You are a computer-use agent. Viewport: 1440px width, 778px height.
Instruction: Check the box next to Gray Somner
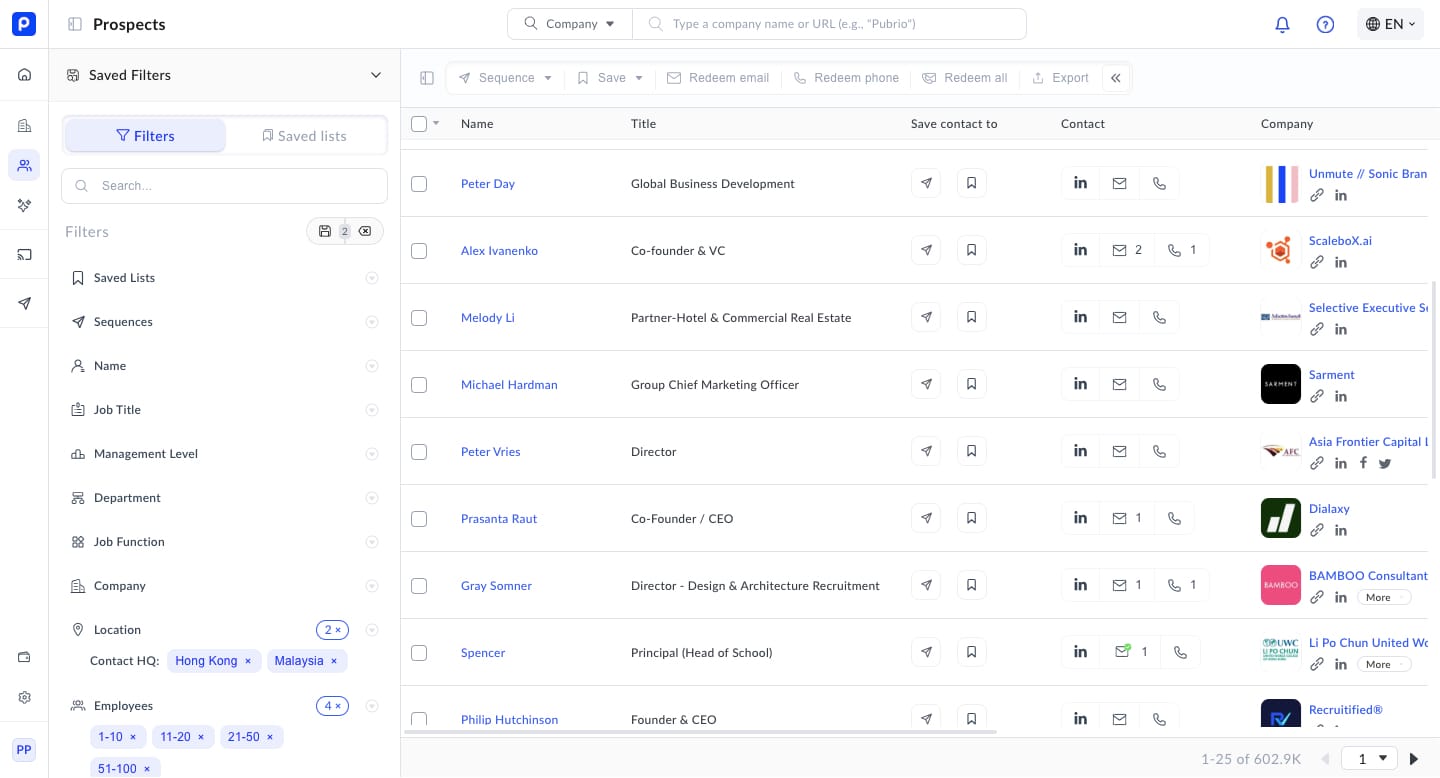419,585
